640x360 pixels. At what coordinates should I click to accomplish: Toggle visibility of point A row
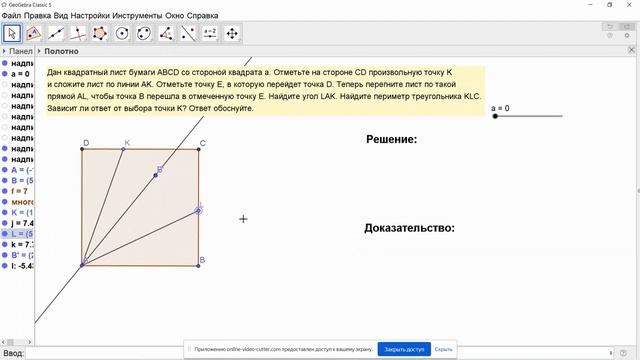pos(5,170)
